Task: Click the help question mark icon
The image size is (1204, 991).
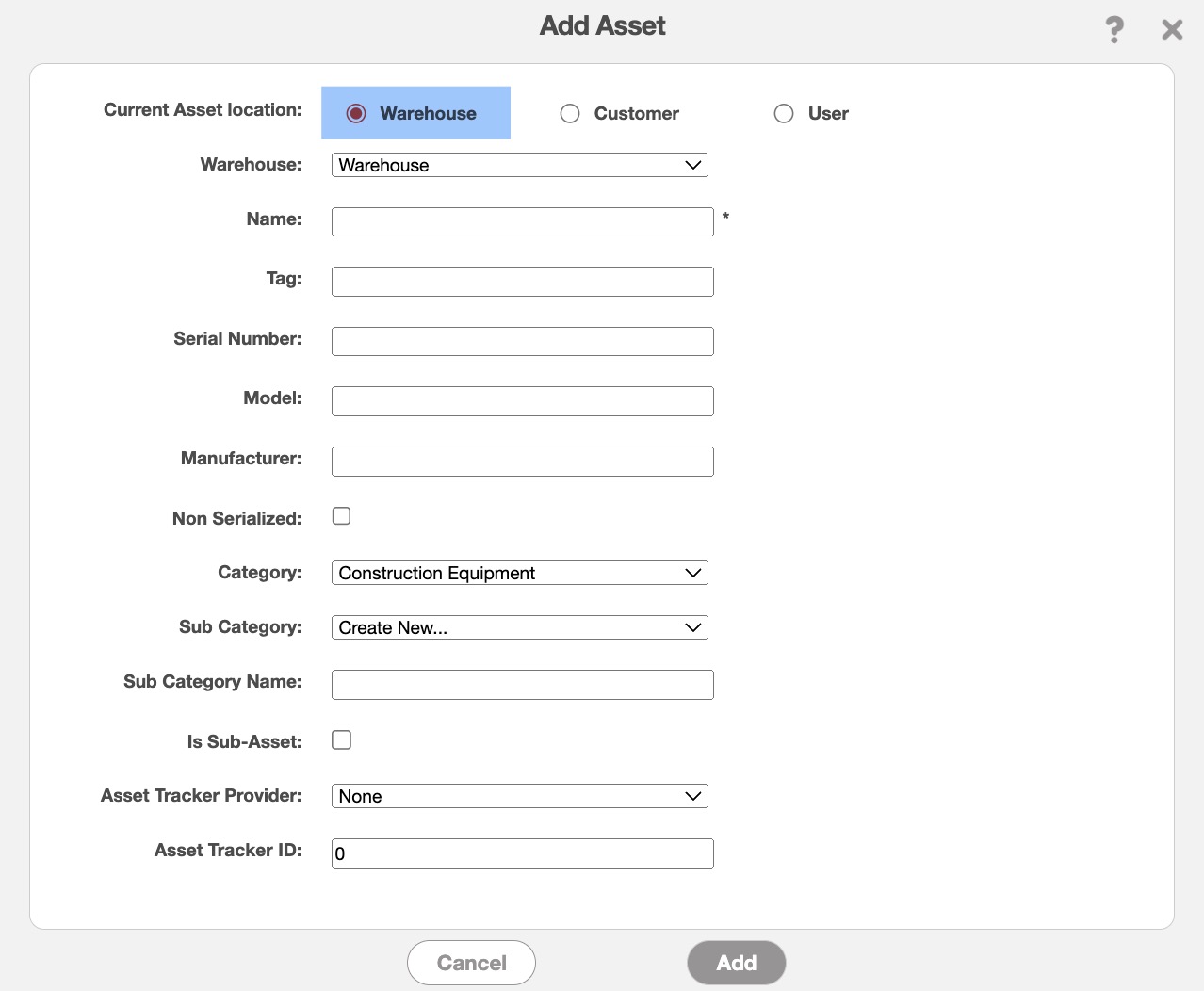Action: [x=1115, y=29]
